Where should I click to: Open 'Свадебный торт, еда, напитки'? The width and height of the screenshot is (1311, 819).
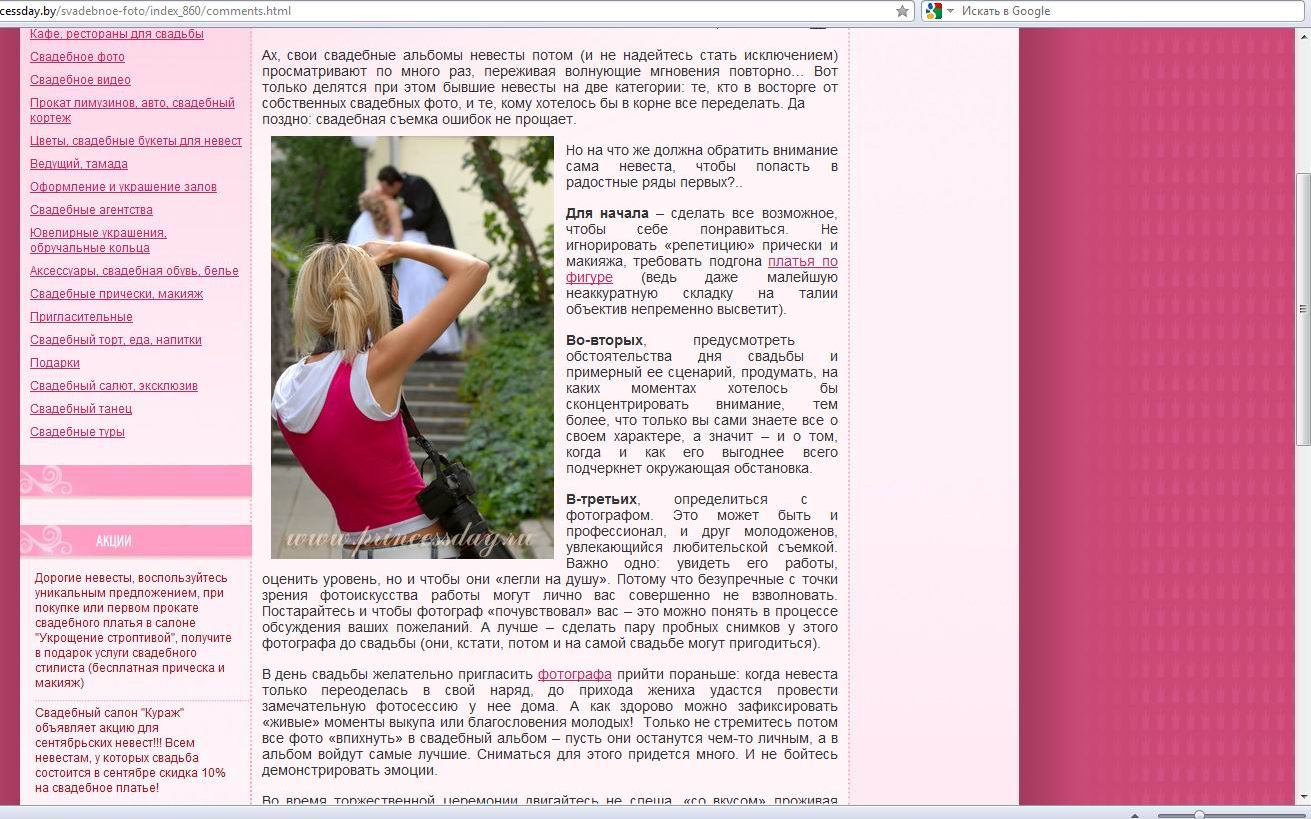tap(116, 340)
